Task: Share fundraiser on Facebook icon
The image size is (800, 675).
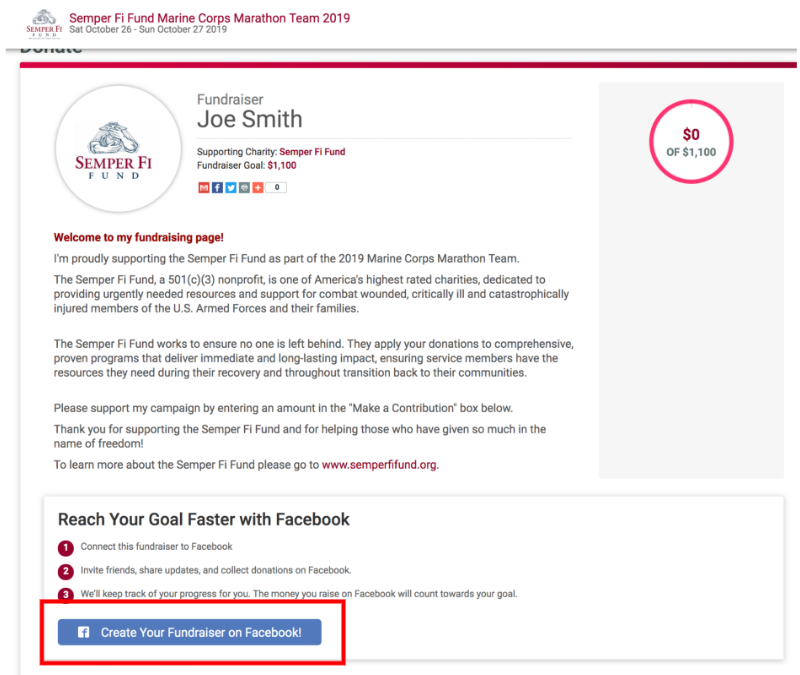Action: (217, 188)
